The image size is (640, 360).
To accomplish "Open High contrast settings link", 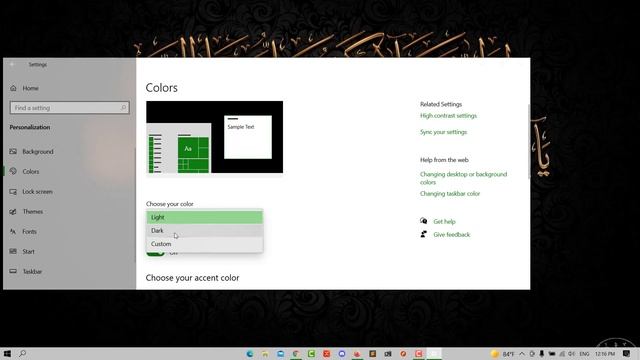I will click(448, 116).
